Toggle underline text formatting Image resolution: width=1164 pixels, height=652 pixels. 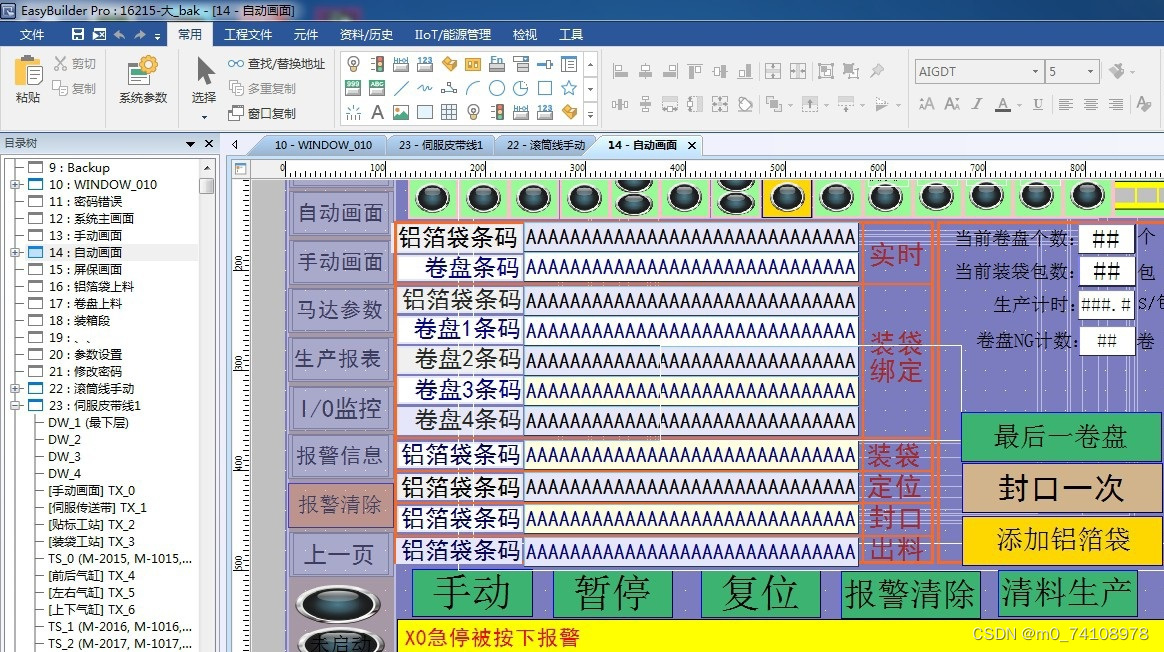coord(1038,104)
